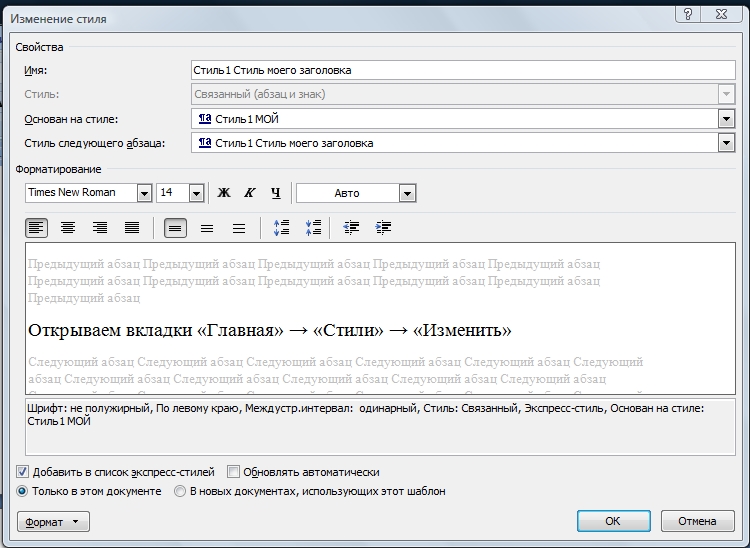Screen dimensions: 750x548
Task: Open font size dropdown arrow
Action: [196, 193]
